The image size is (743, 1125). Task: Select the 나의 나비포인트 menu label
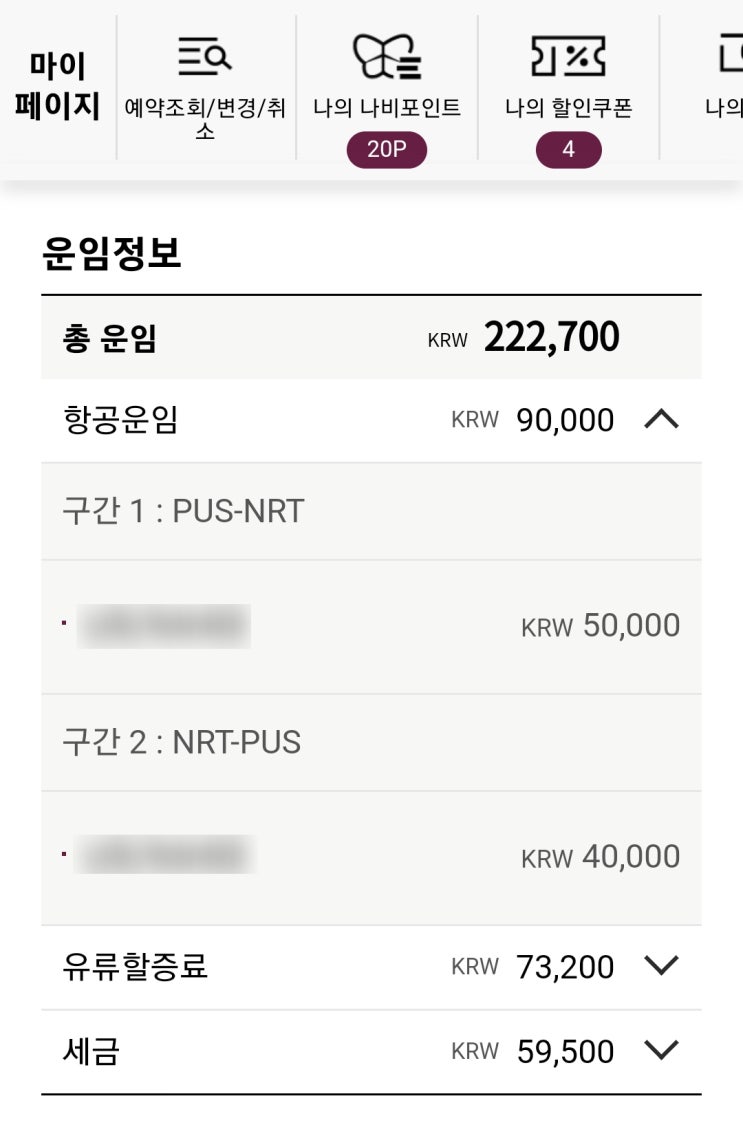pyautogui.click(x=387, y=108)
